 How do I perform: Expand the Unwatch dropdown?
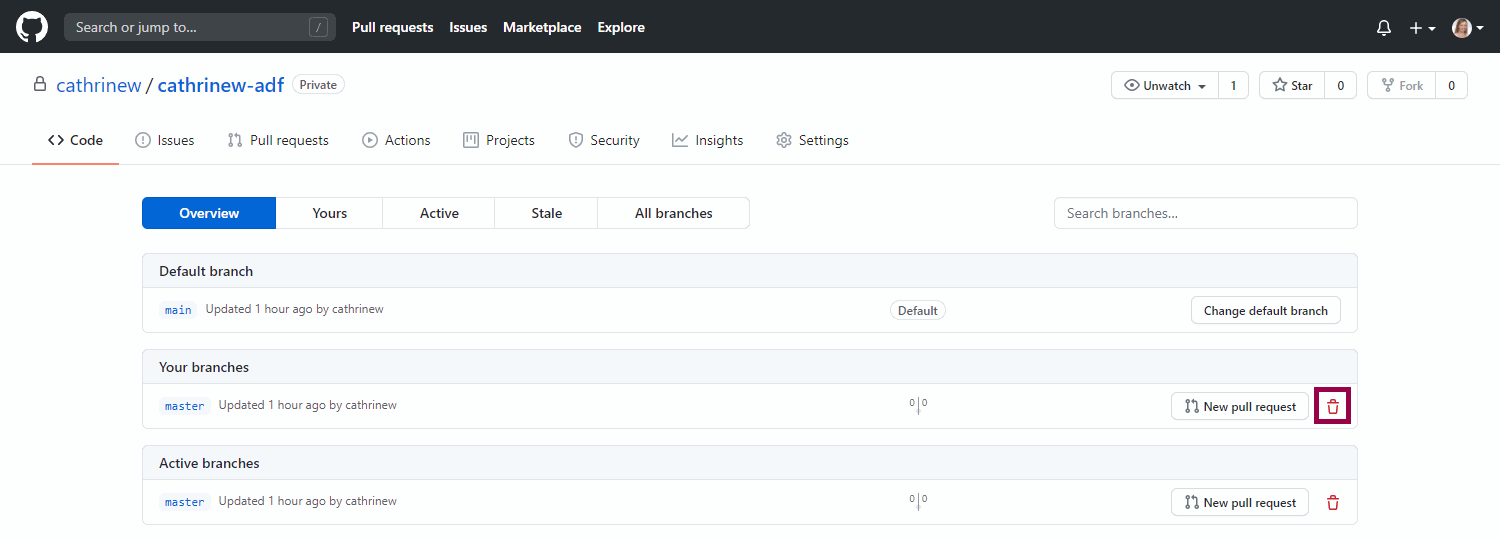(x=1165, y=86)
